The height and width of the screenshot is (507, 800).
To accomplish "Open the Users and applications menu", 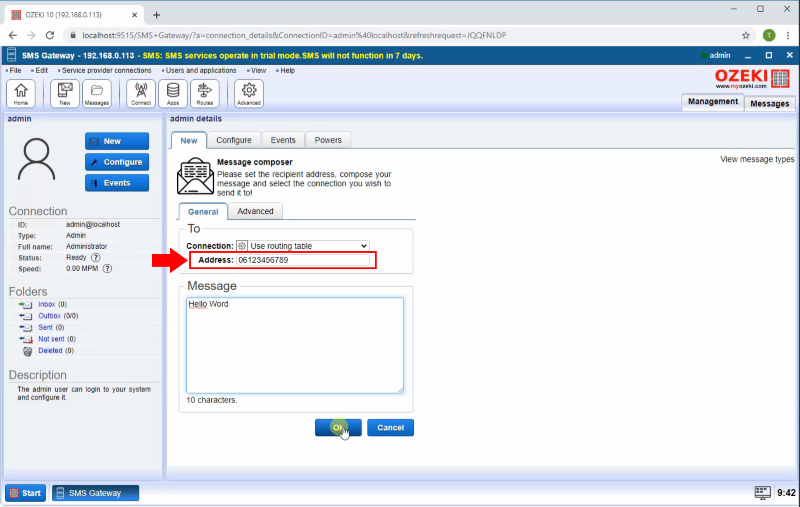I will (x=199, y=70).
